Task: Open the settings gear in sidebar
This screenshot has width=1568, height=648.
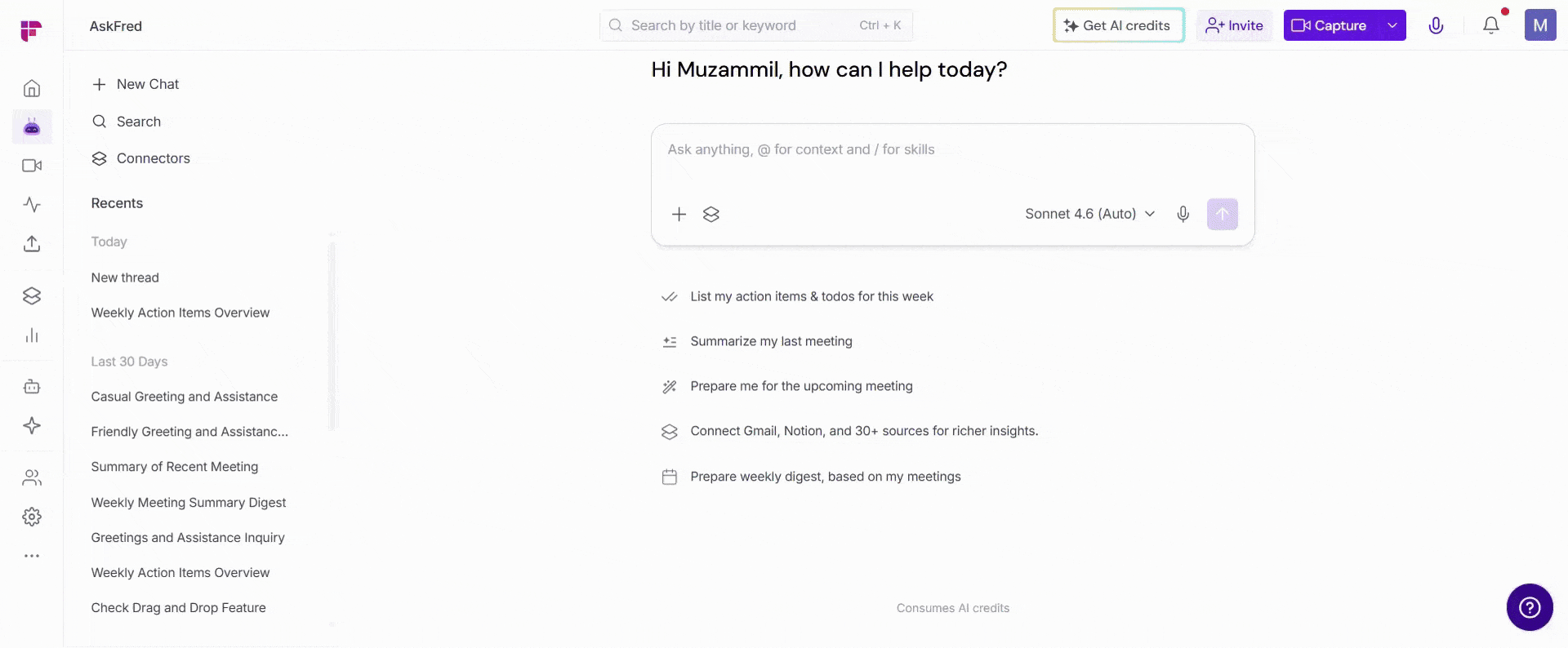Action: pyautogui.click(x=32, y=517)
